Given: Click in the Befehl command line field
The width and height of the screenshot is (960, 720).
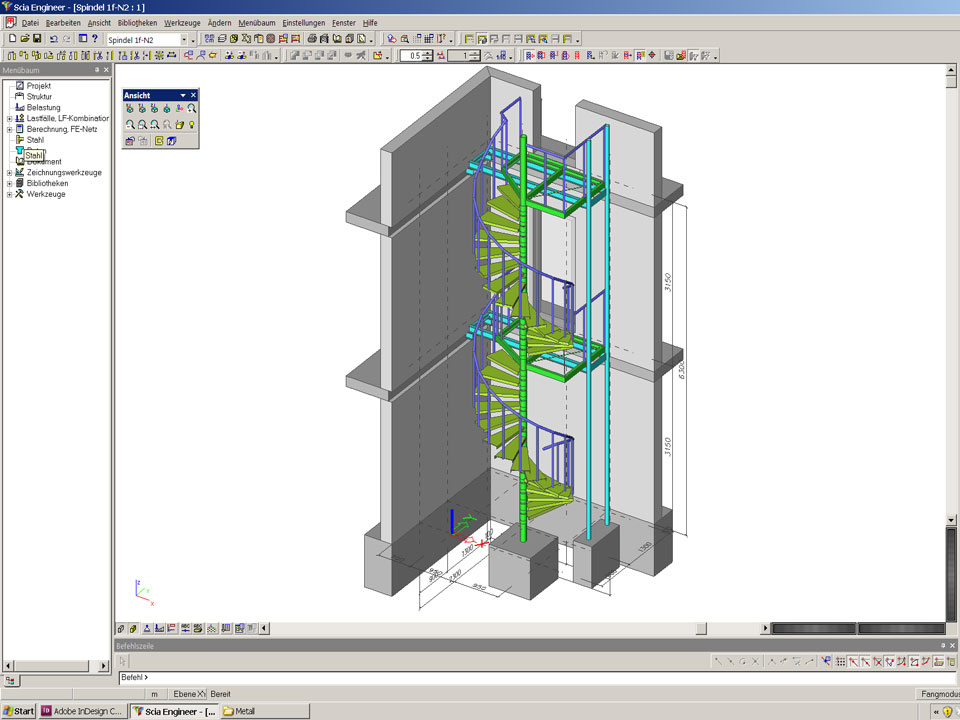Looking at the screenshot, I should pos(500,678).
